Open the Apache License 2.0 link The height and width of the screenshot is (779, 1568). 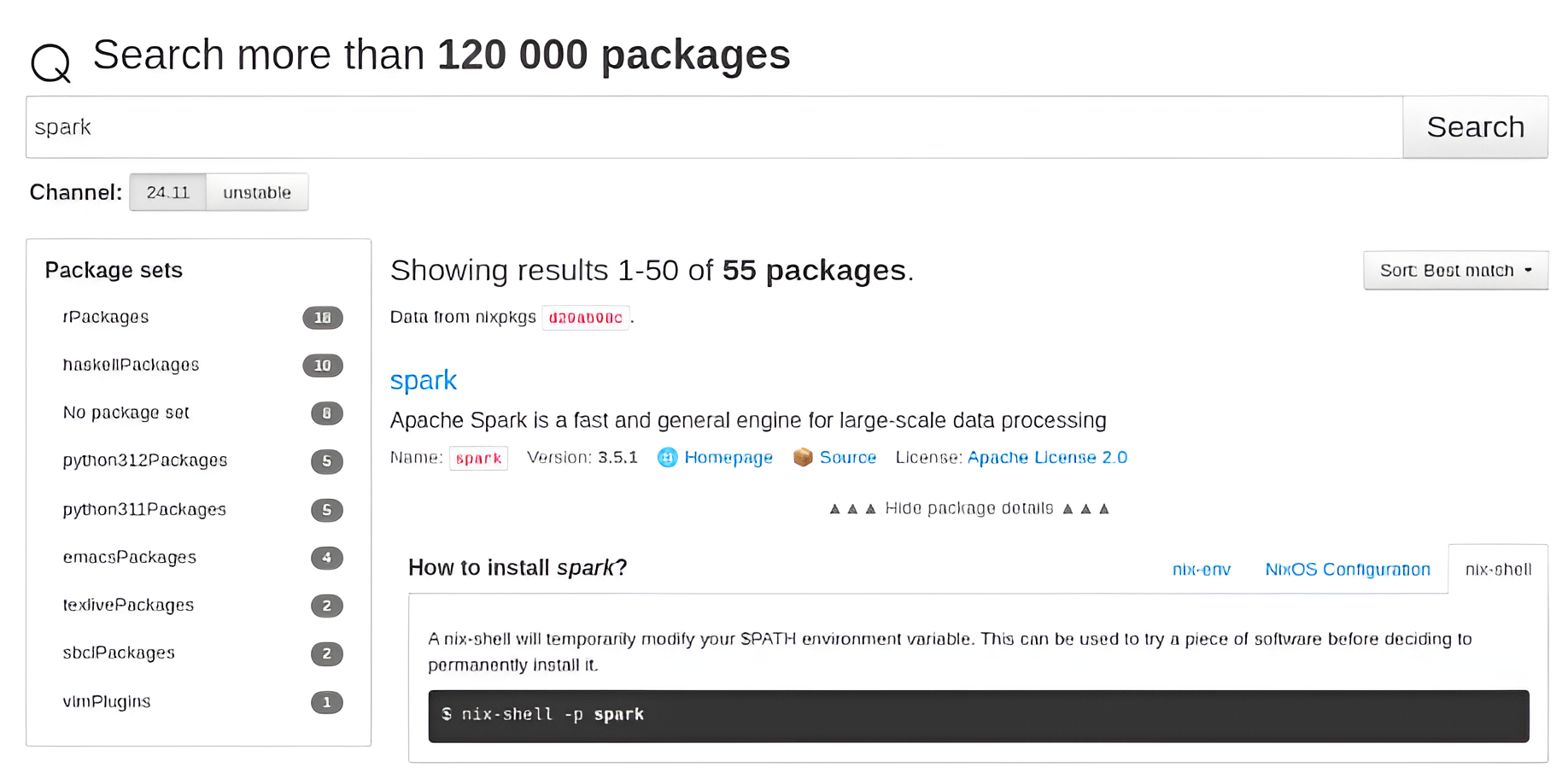[x=1047, y=458]
